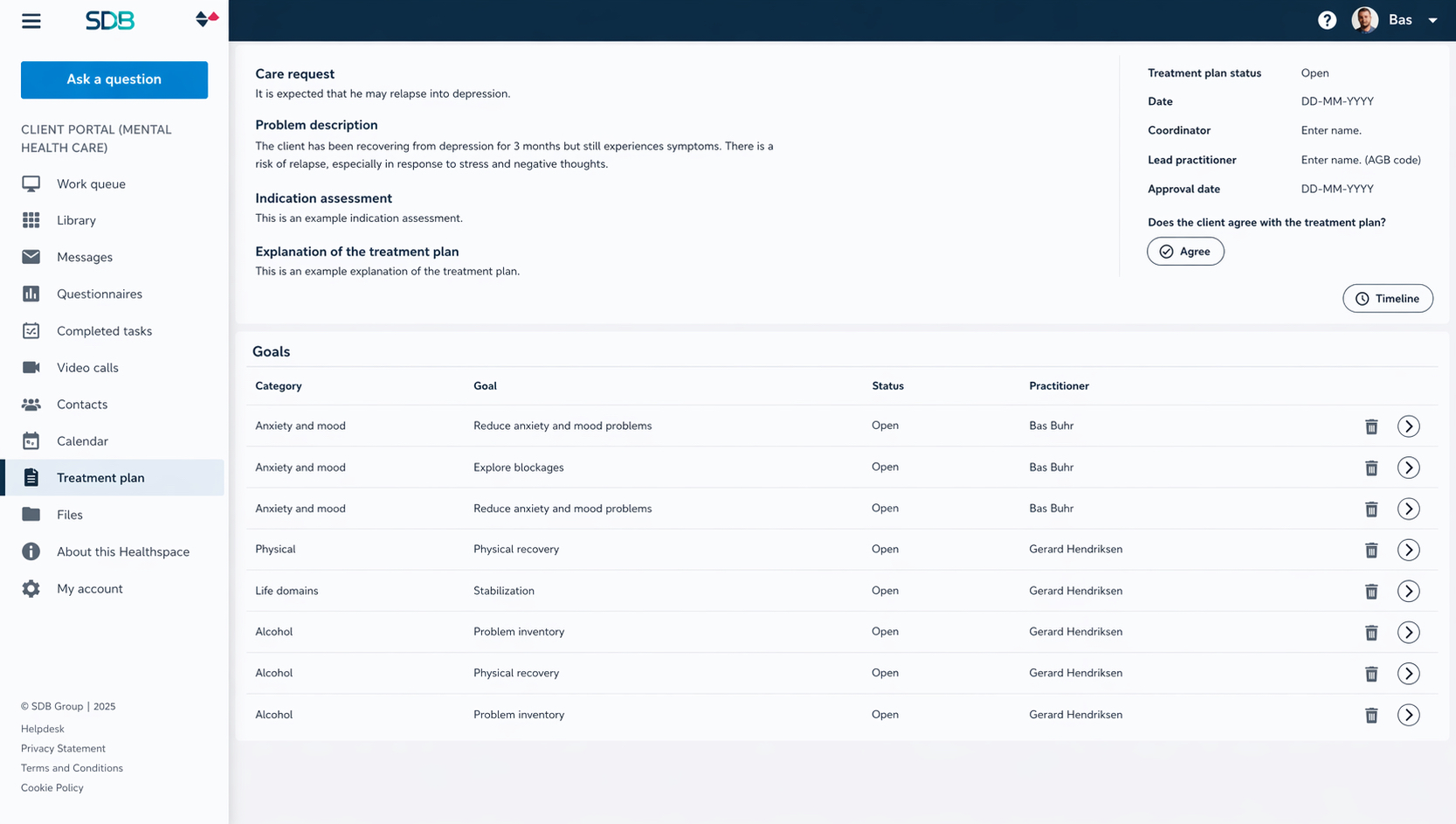Click the Questionnaires chart icon
The image size is (1456, 824).
(x=31, y=294)
